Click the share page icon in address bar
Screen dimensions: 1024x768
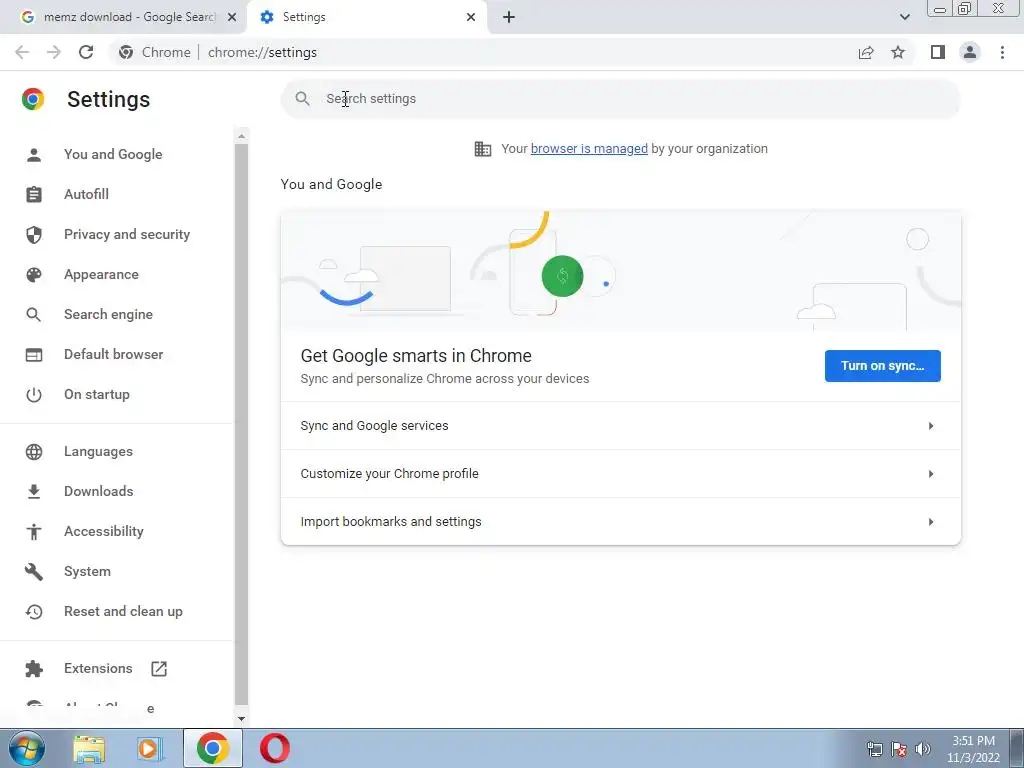[866, 52]
